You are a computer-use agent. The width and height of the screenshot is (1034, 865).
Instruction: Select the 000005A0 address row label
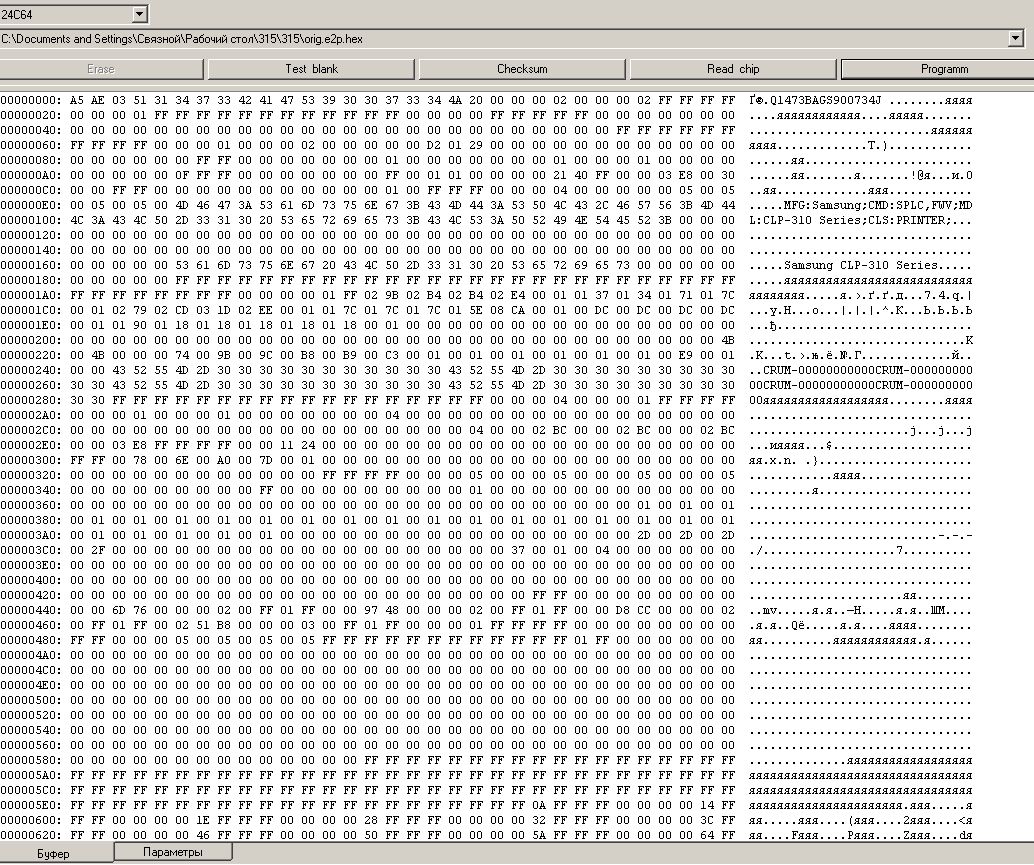[30, 775]
